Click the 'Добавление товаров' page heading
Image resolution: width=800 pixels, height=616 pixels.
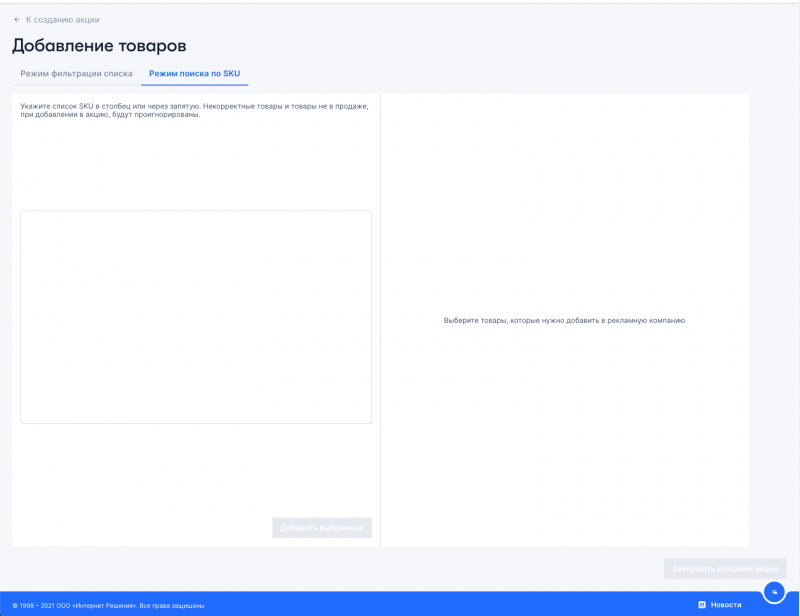coord(99,46)
